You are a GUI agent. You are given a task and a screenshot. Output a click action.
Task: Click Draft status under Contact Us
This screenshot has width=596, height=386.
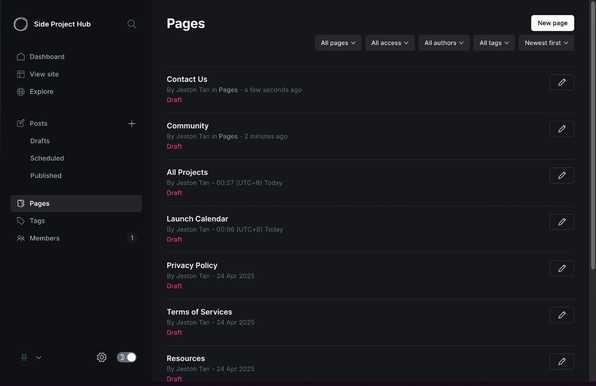pyautogui.click(x=174, y=100)
